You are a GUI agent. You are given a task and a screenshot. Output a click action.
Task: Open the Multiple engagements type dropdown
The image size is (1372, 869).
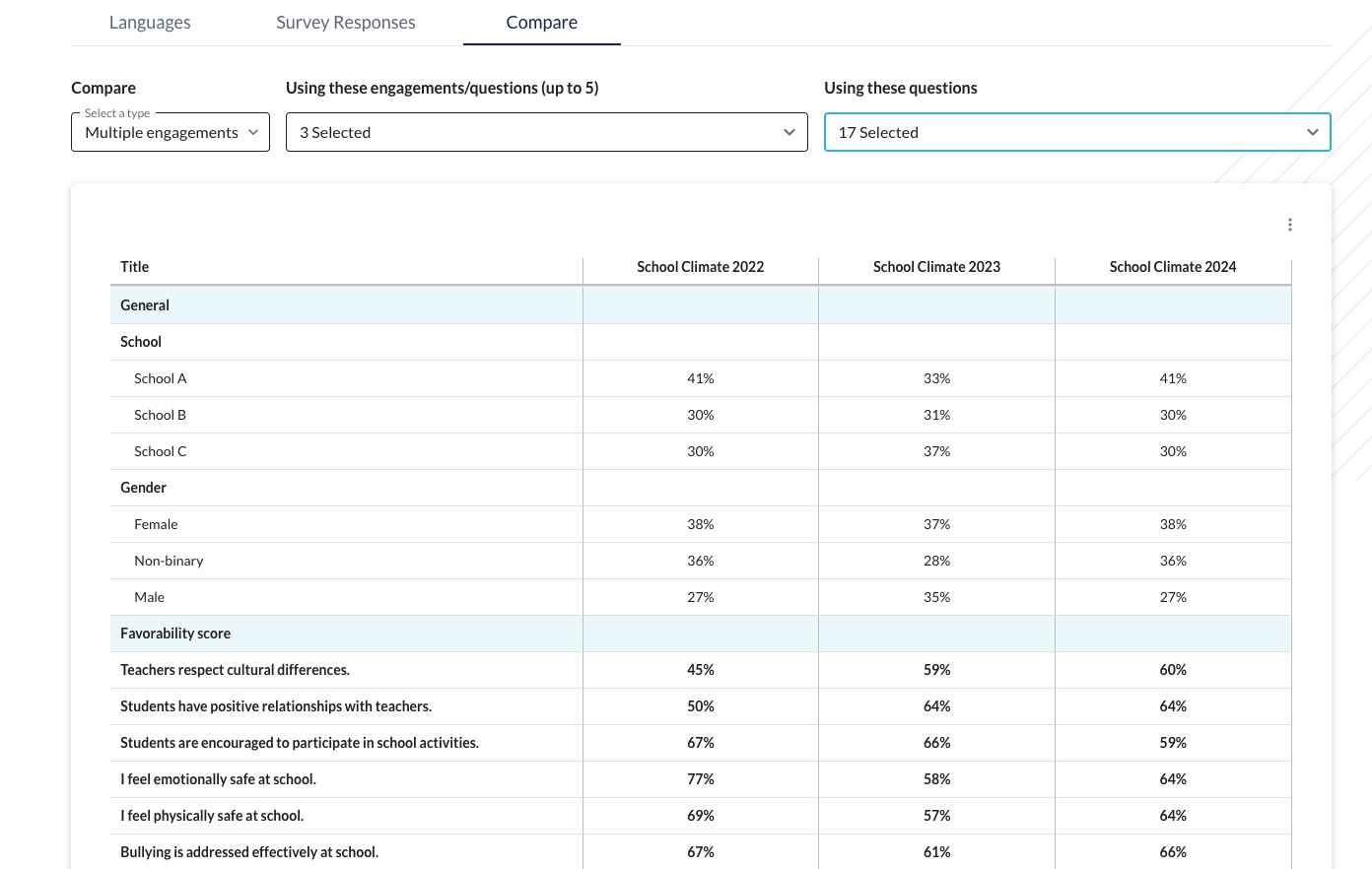pyautogui.click(x=171, y=132)
